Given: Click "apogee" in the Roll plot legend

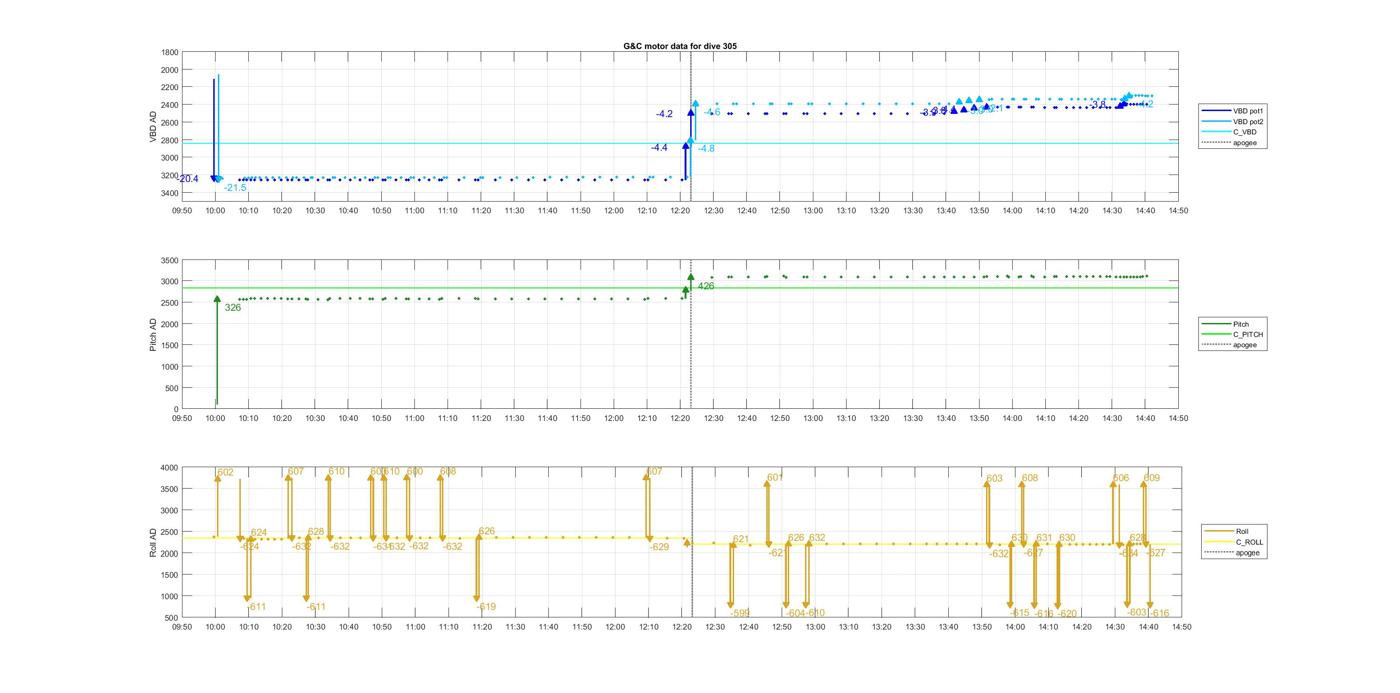Looking at the screenshot, I should click(1248, 553).
